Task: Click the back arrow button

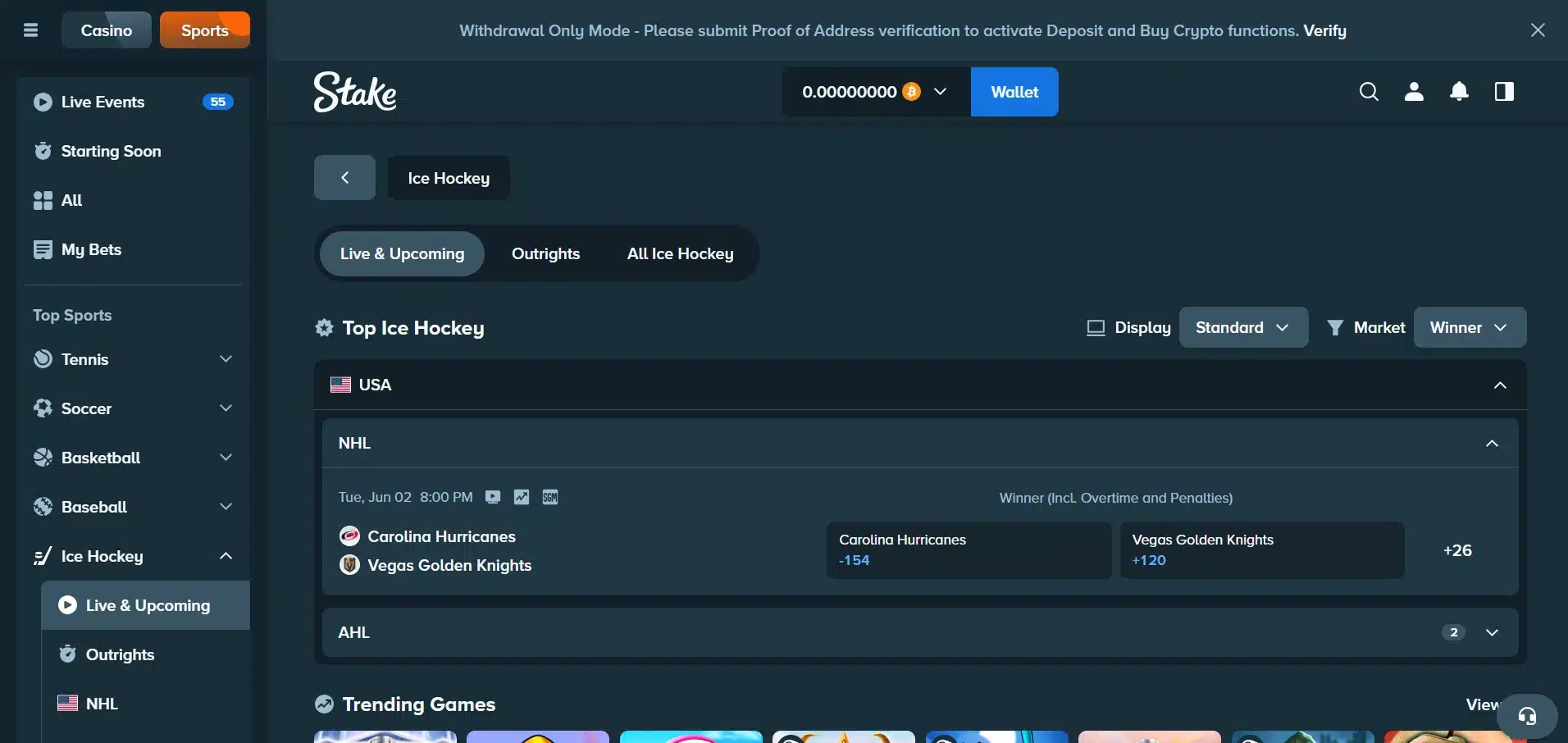Action: click(344, 177)
